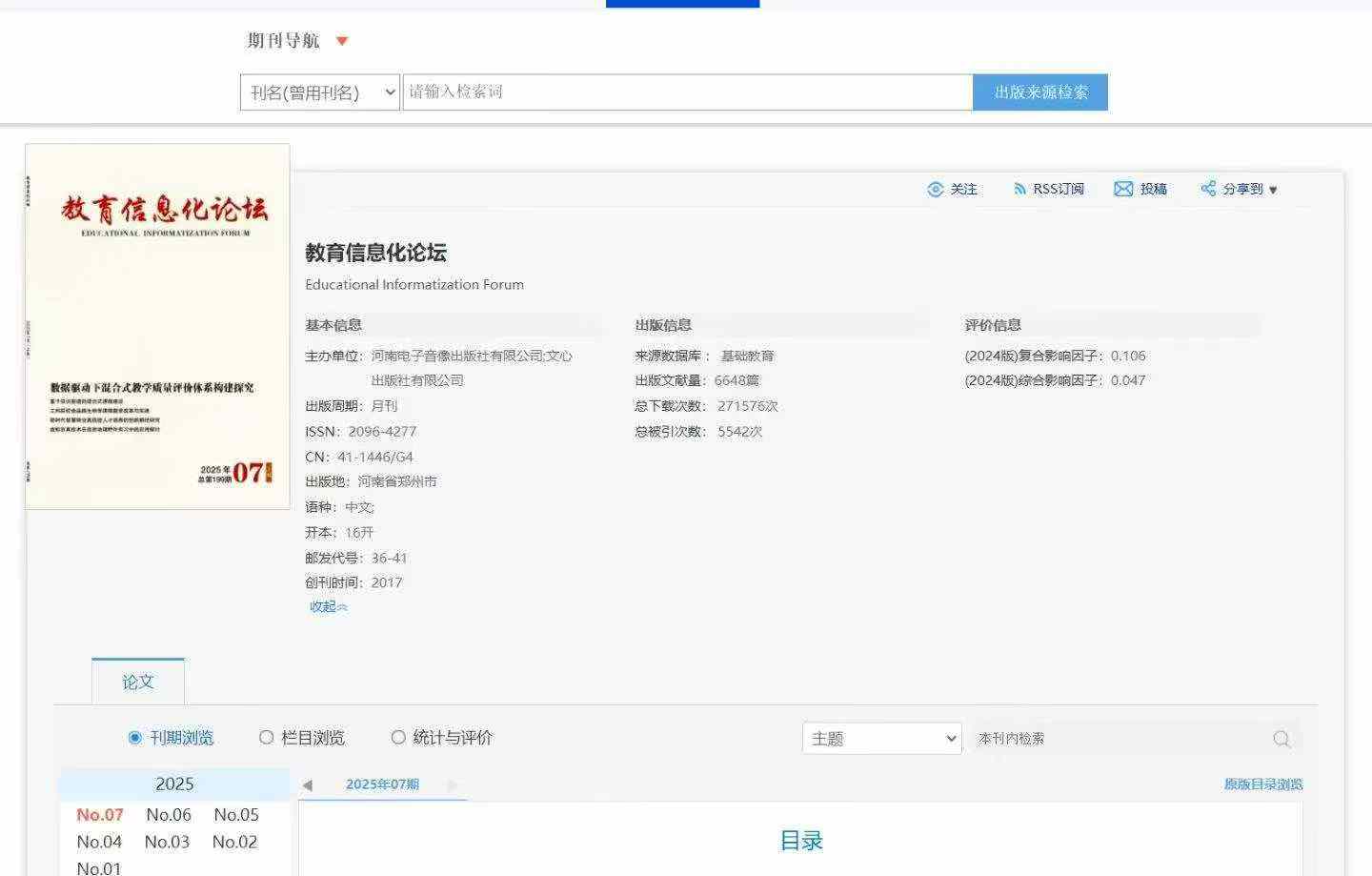Select the 刊期浏览 radio button
1372x876 pixels.
tap(134, 738)
